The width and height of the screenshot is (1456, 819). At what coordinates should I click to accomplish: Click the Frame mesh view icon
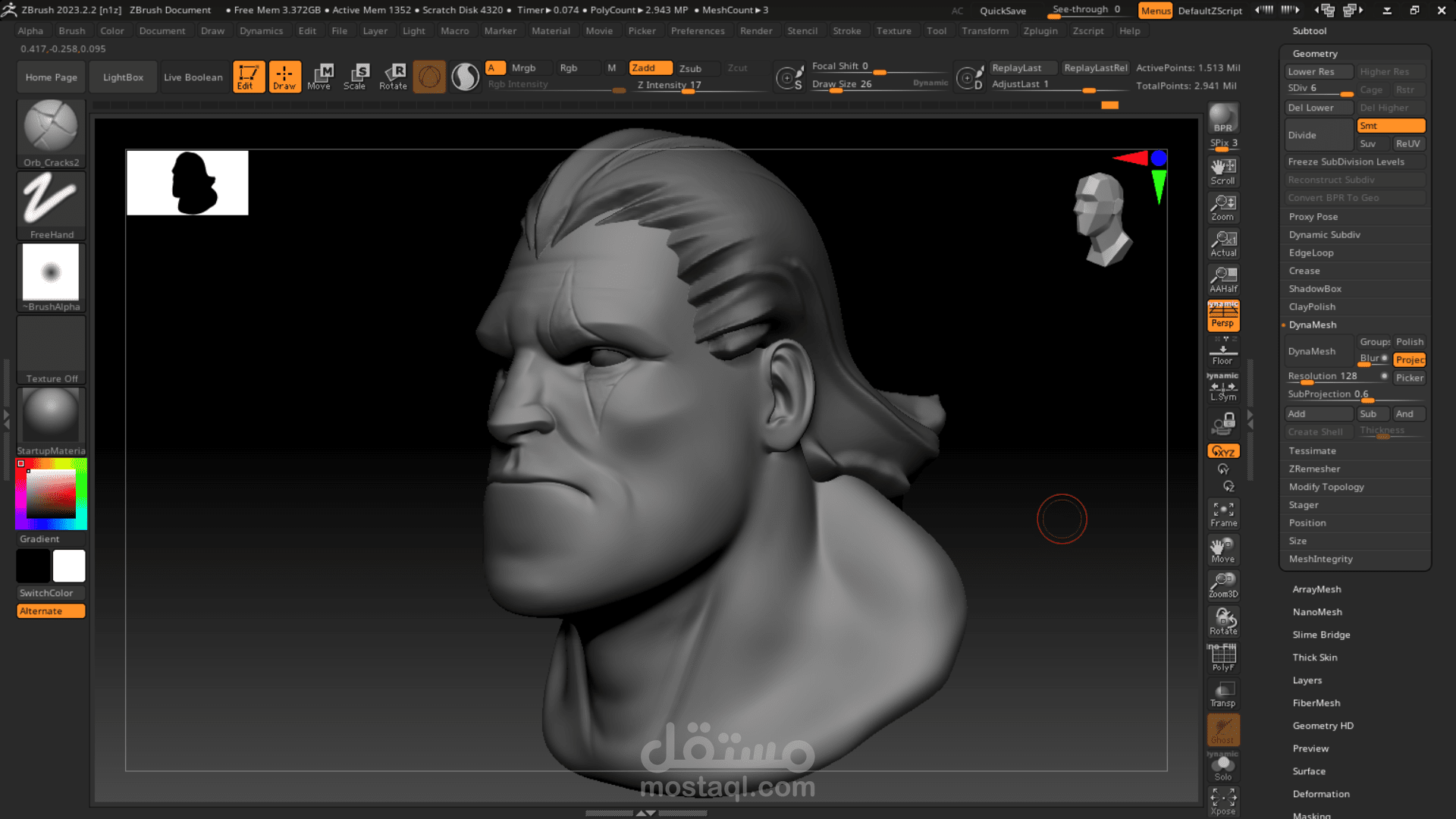(x=1223, y=513)
